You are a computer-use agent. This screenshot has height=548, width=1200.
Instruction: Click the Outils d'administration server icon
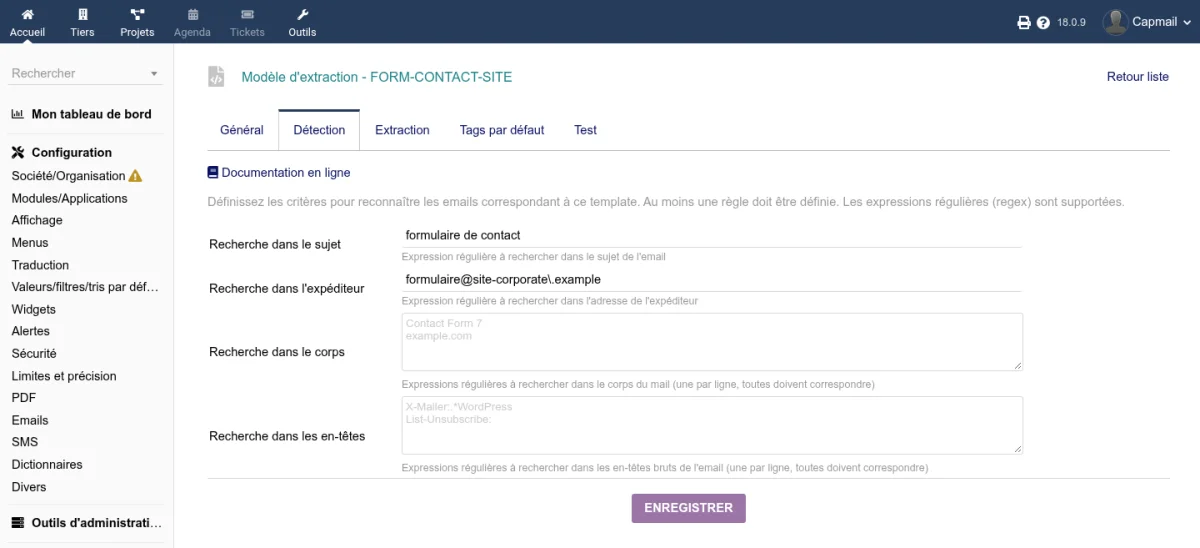[x=18, y=523]
